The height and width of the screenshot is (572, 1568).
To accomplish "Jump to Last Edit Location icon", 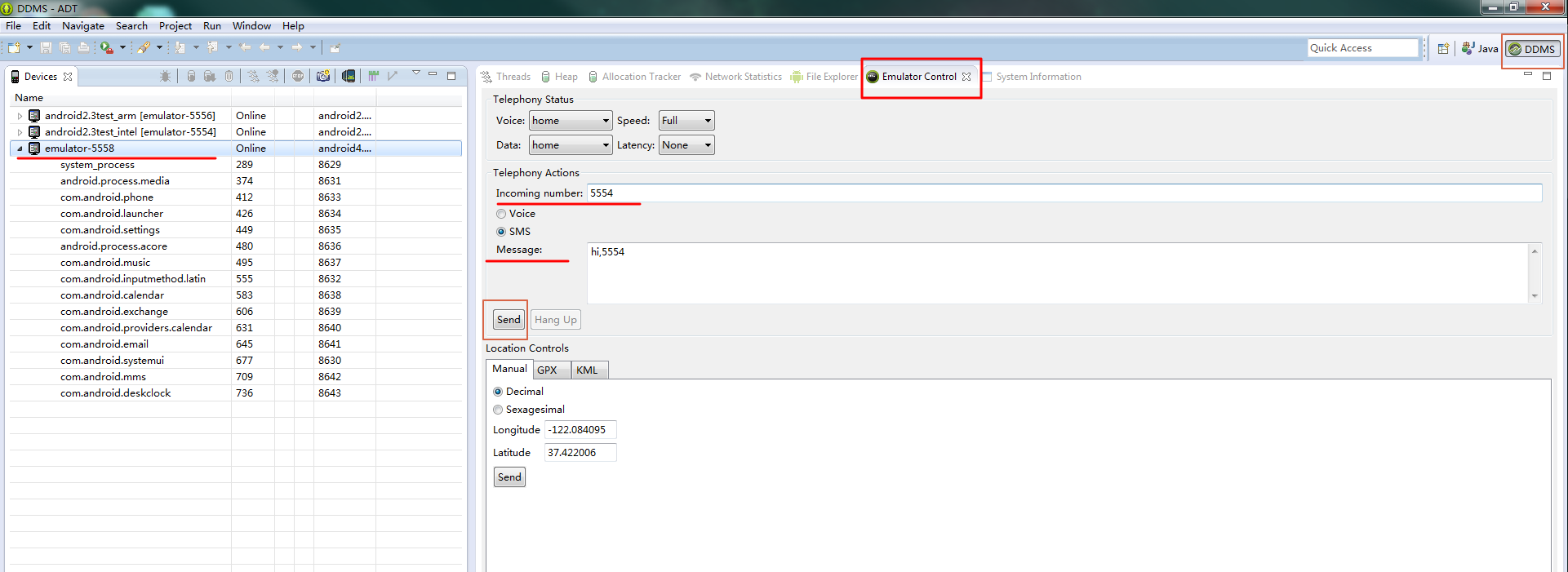I will tap(245, 48).
